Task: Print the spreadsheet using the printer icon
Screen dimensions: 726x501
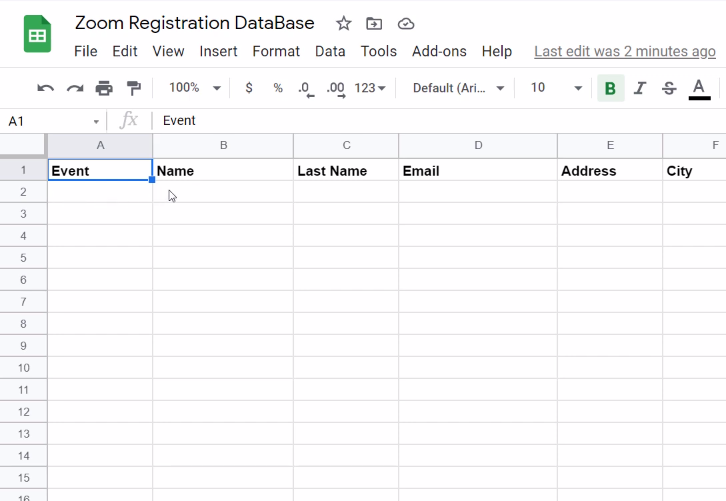Action: pyautogui.click(x=104, y=88)
